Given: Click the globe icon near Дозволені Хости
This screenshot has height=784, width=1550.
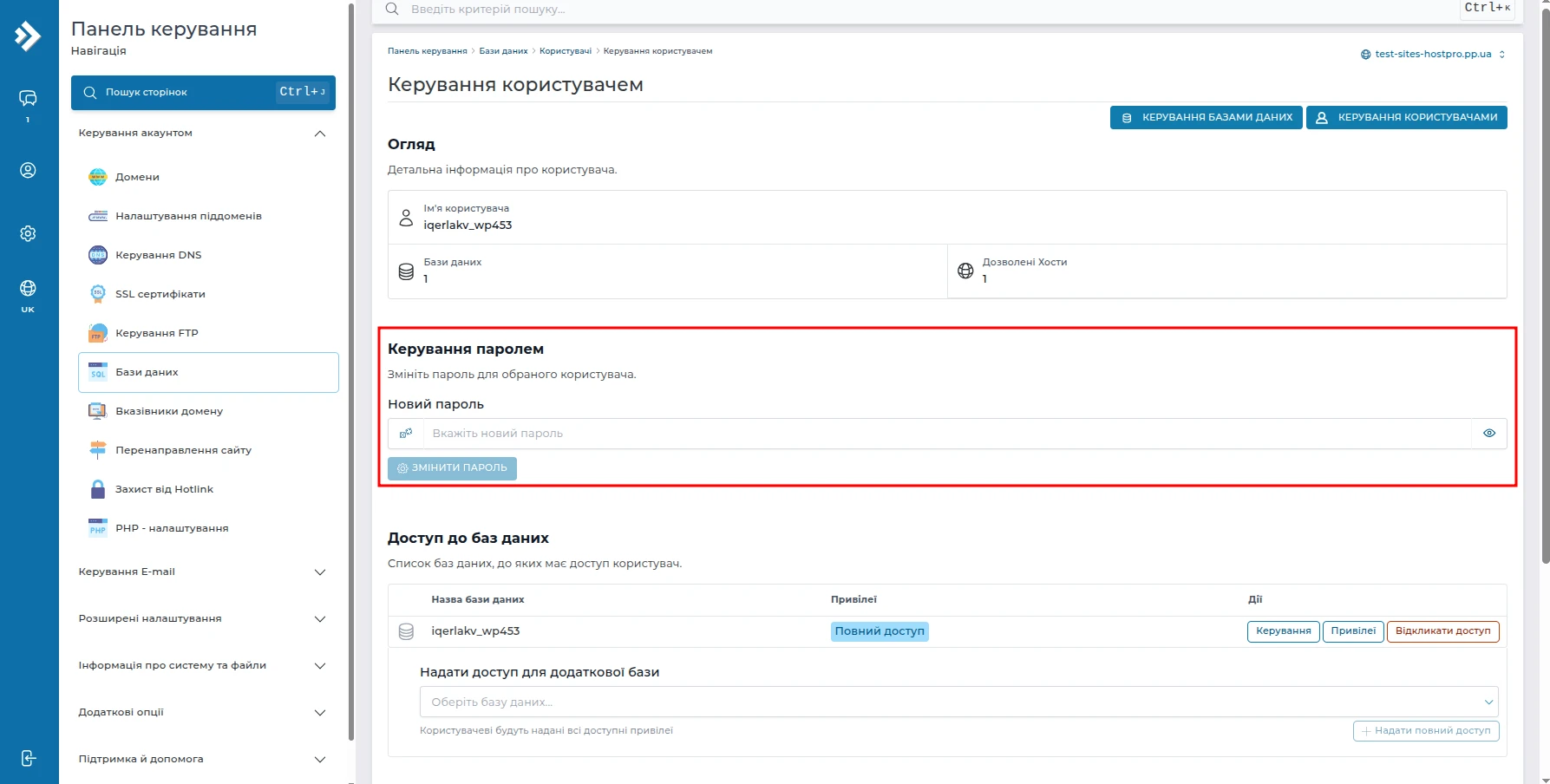Looking at the screenshot, I should click(x=965, y=271).
